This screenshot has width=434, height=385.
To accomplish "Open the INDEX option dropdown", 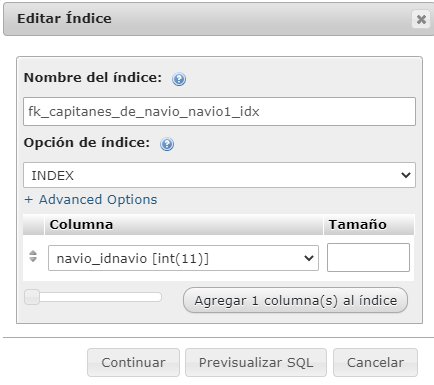I will point(219,175).
